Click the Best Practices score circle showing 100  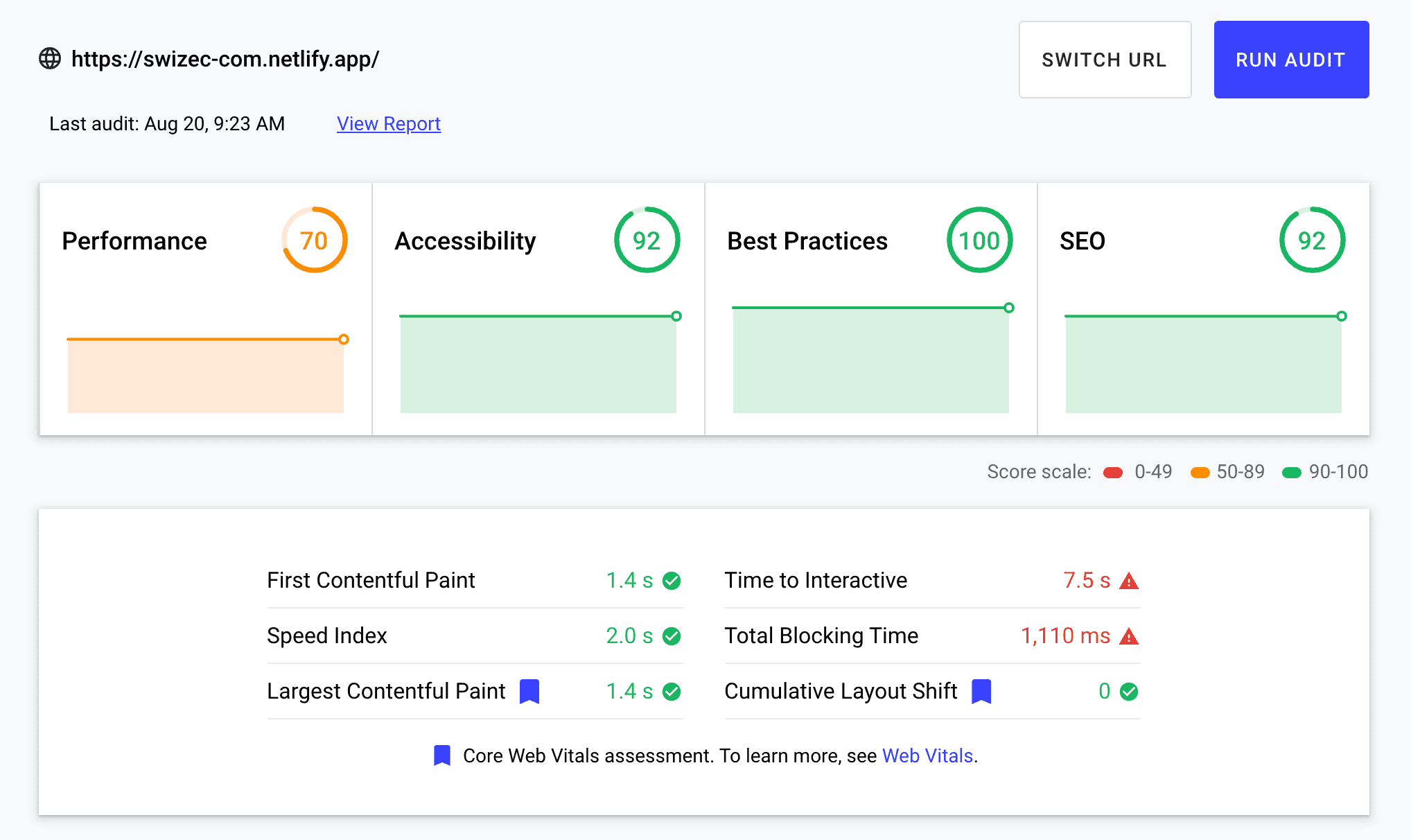click(979, 240)
